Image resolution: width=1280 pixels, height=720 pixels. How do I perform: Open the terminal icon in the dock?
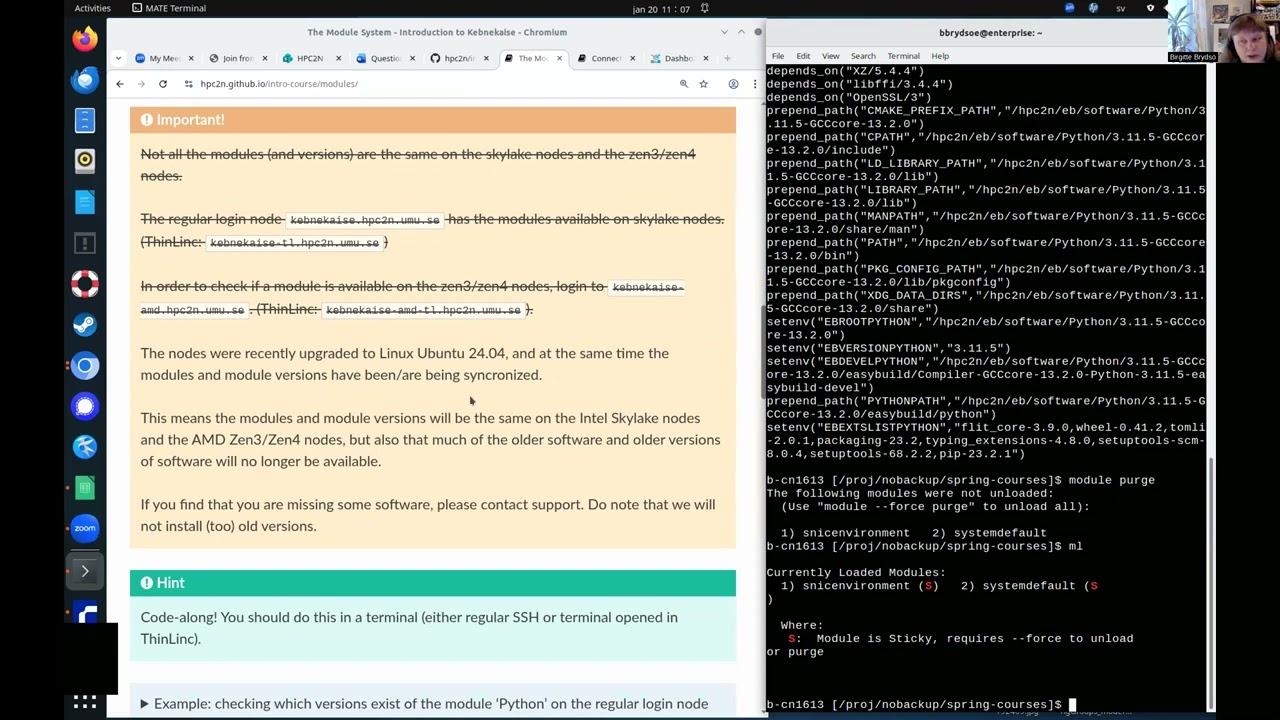tap(85, 571)
